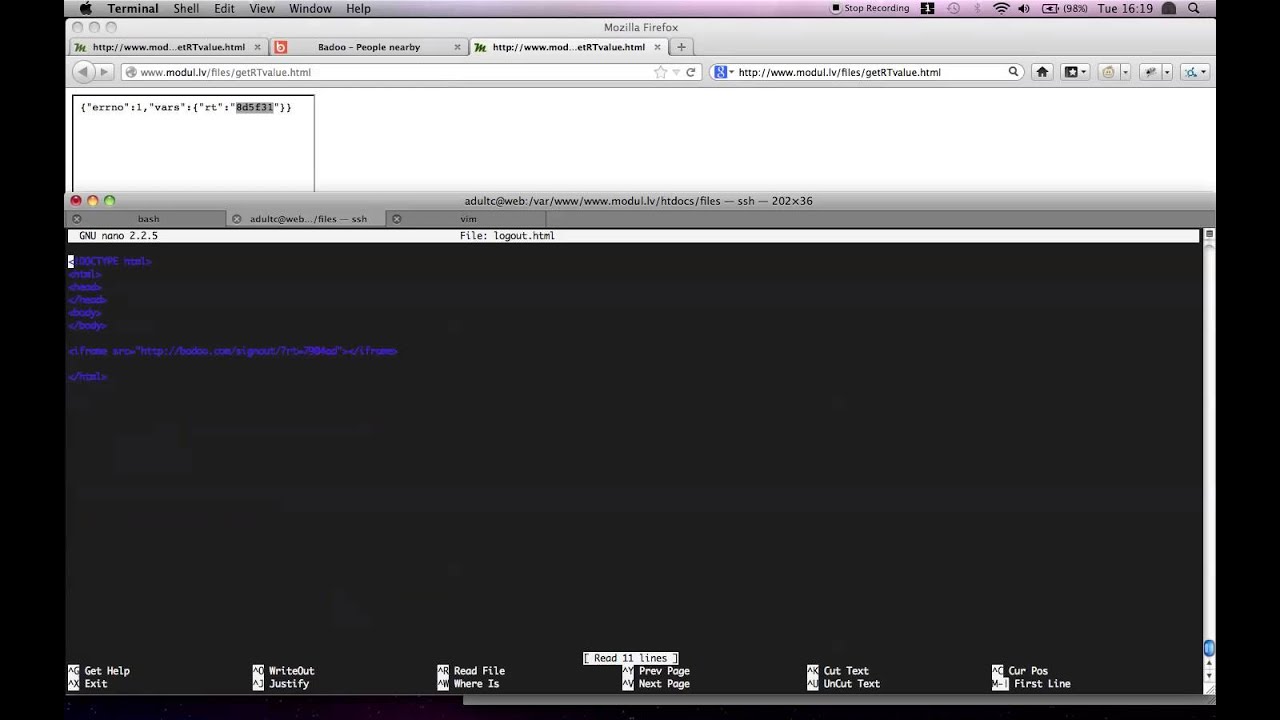The height and width of the screenshot is (720, 1280).
Task: Click the search bar magnifier icon
Action: click(1013, 72)
